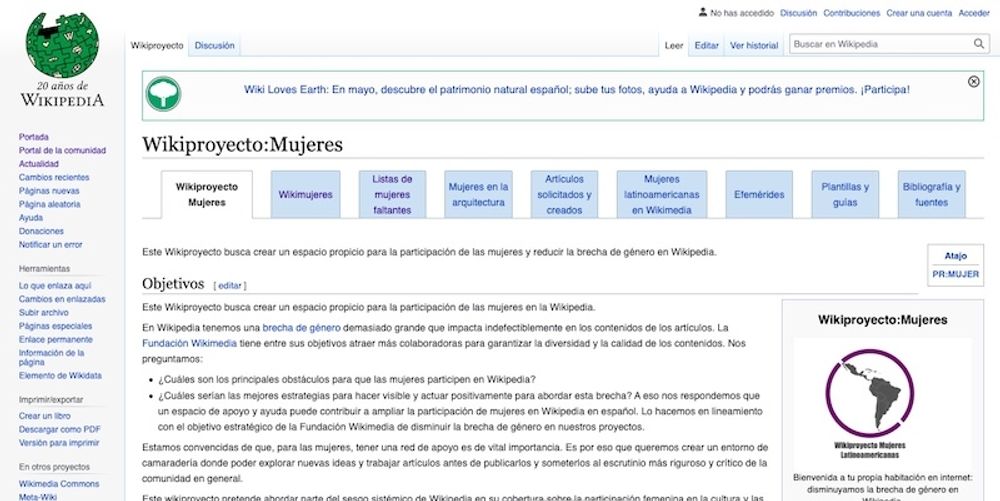The width and height of the screenshot is (1000, 501).
Task: Open the Wikimedia Commons link
Action: pos(59,484)
